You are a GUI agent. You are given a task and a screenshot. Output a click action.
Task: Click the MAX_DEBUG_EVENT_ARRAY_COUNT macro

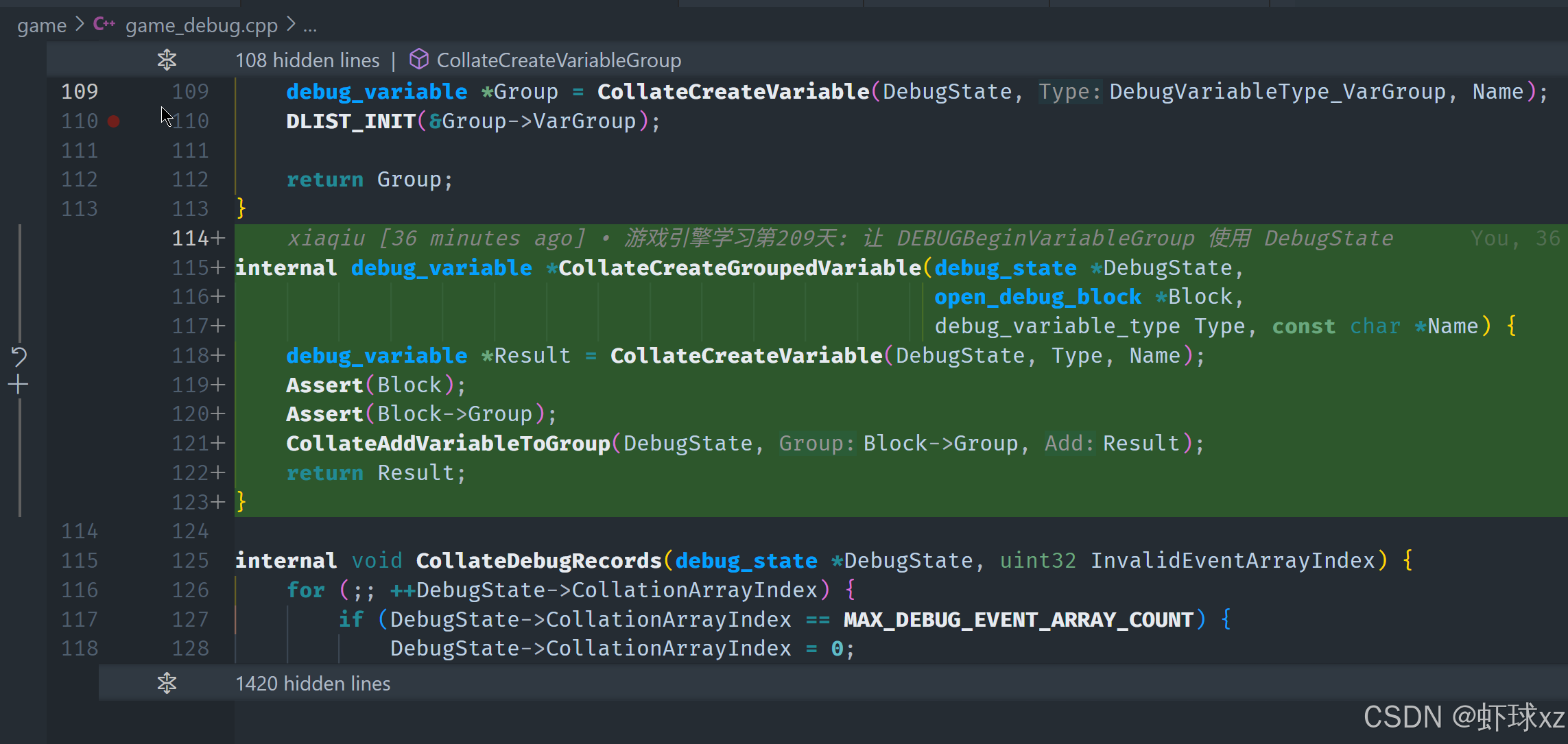tap(1019, 619)
